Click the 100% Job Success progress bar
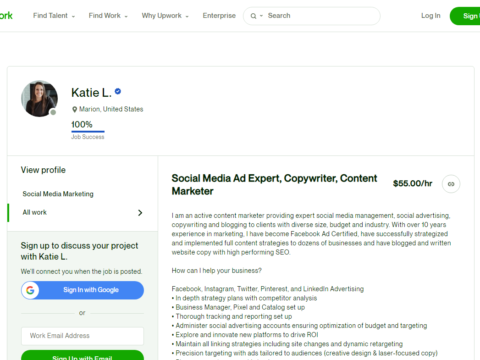480x360 pixels. point(88,132)
